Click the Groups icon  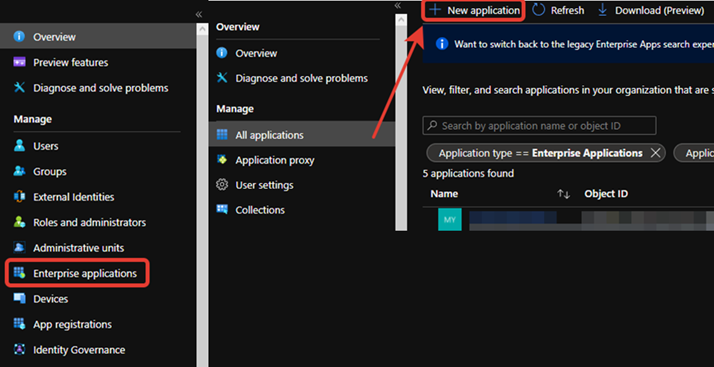[19, 171]
